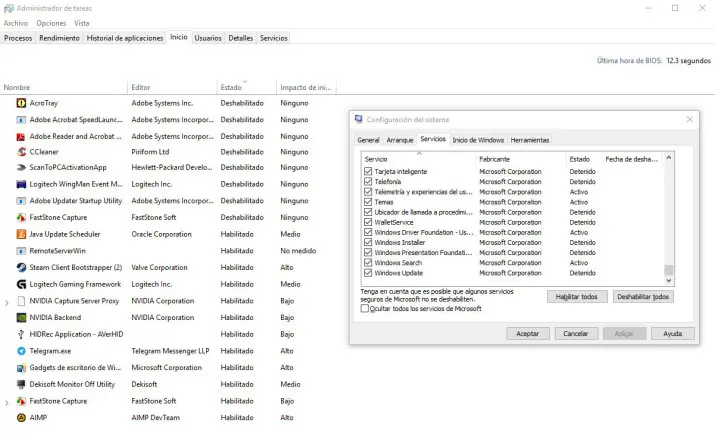Click the services list scroll-up arrow
The width and height of the screenshot is (715, 438).
pos(668,158)
